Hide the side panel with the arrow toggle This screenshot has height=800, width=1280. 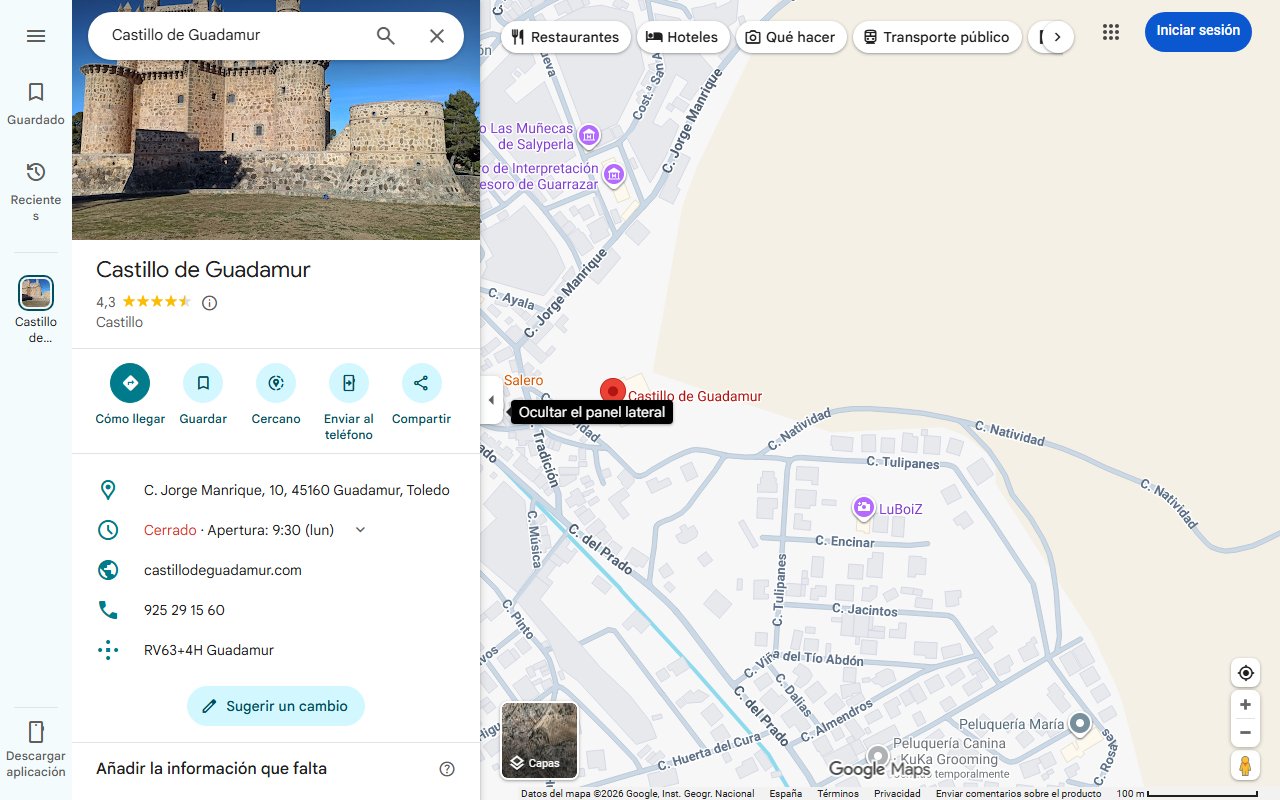pos(491,399)
